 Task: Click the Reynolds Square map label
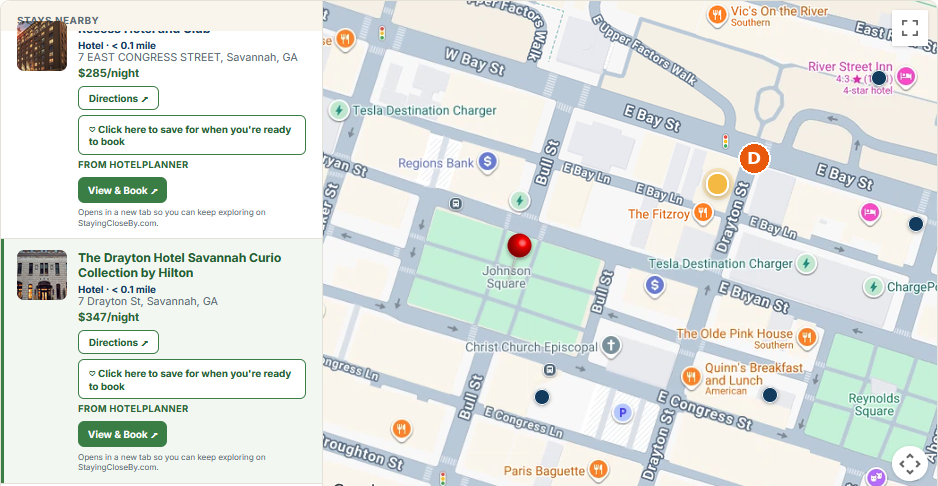[874, 405]
